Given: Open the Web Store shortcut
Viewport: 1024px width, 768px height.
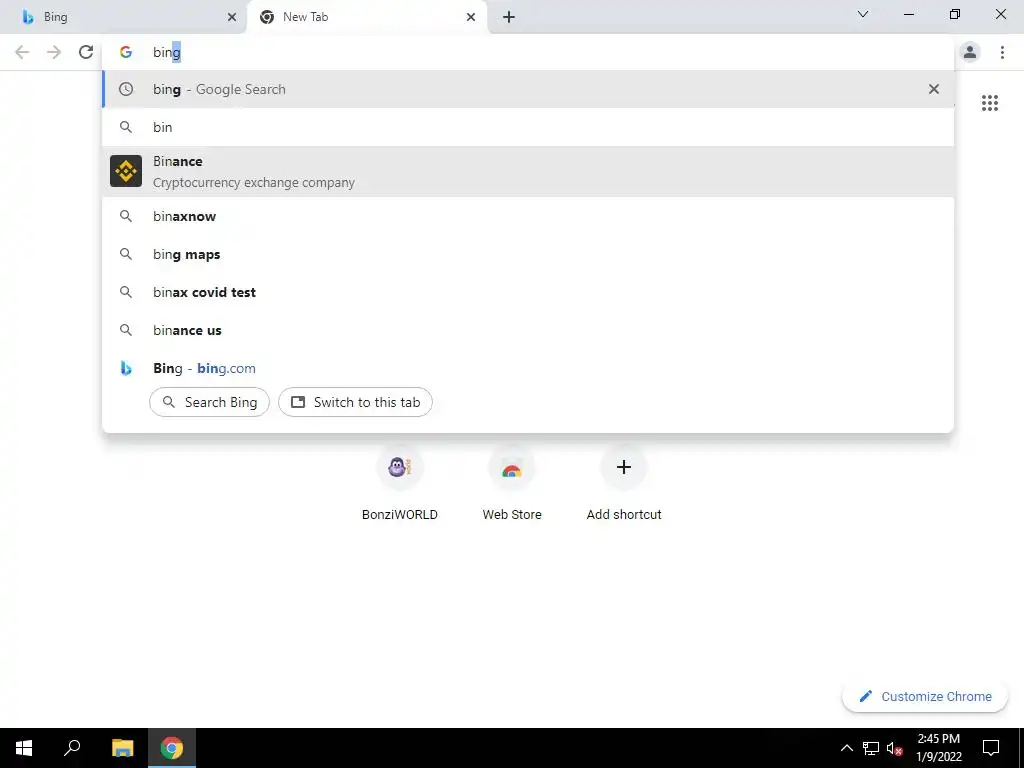Looking at the screenshot, I should coord(512,484).
